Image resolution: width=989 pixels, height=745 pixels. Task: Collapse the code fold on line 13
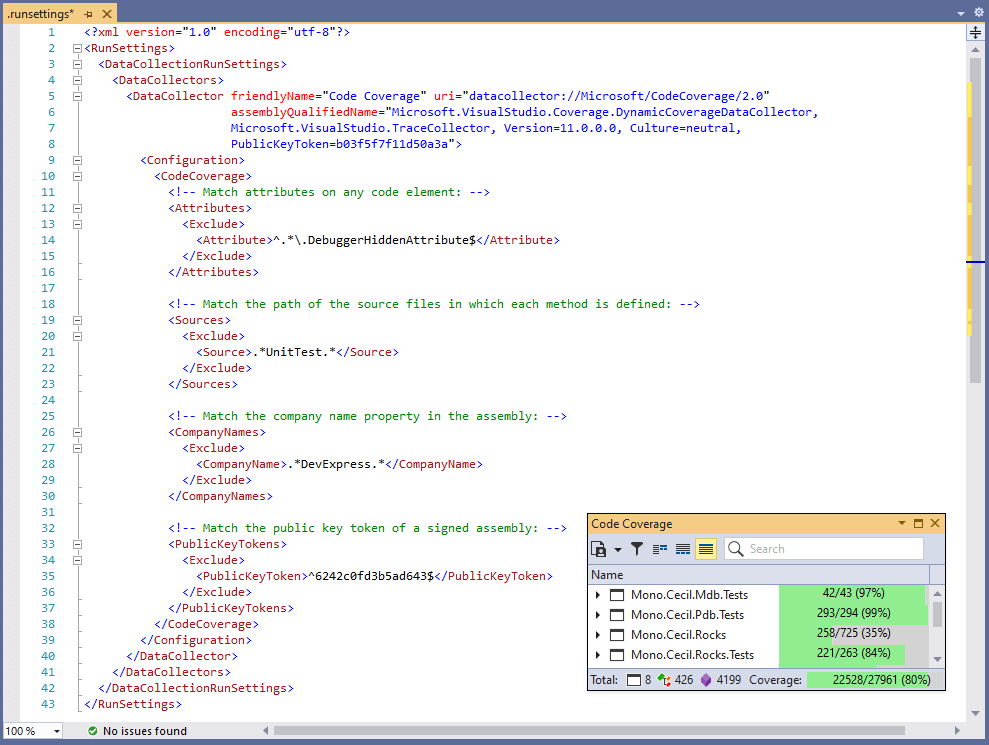[x=78, y=224]
